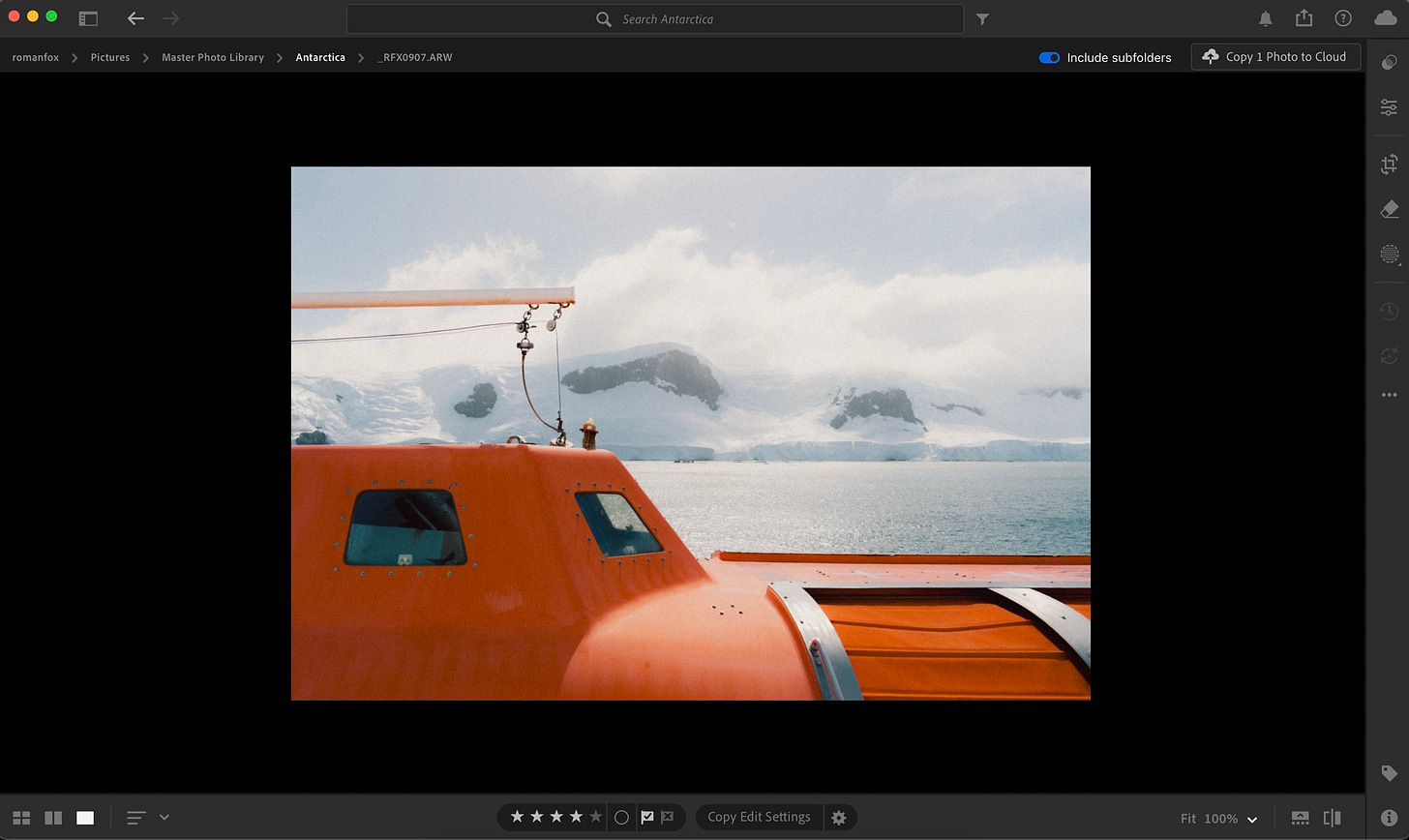The height and width of the screenshot is (840, 1409).
Task: Open the three-dot more options menu
Action: (x=1389, y=395)
